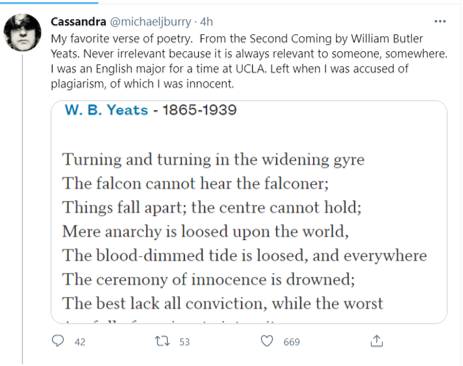Click the poem line 'Turning and turning'
463x366 pixels.
coord(213,160)
